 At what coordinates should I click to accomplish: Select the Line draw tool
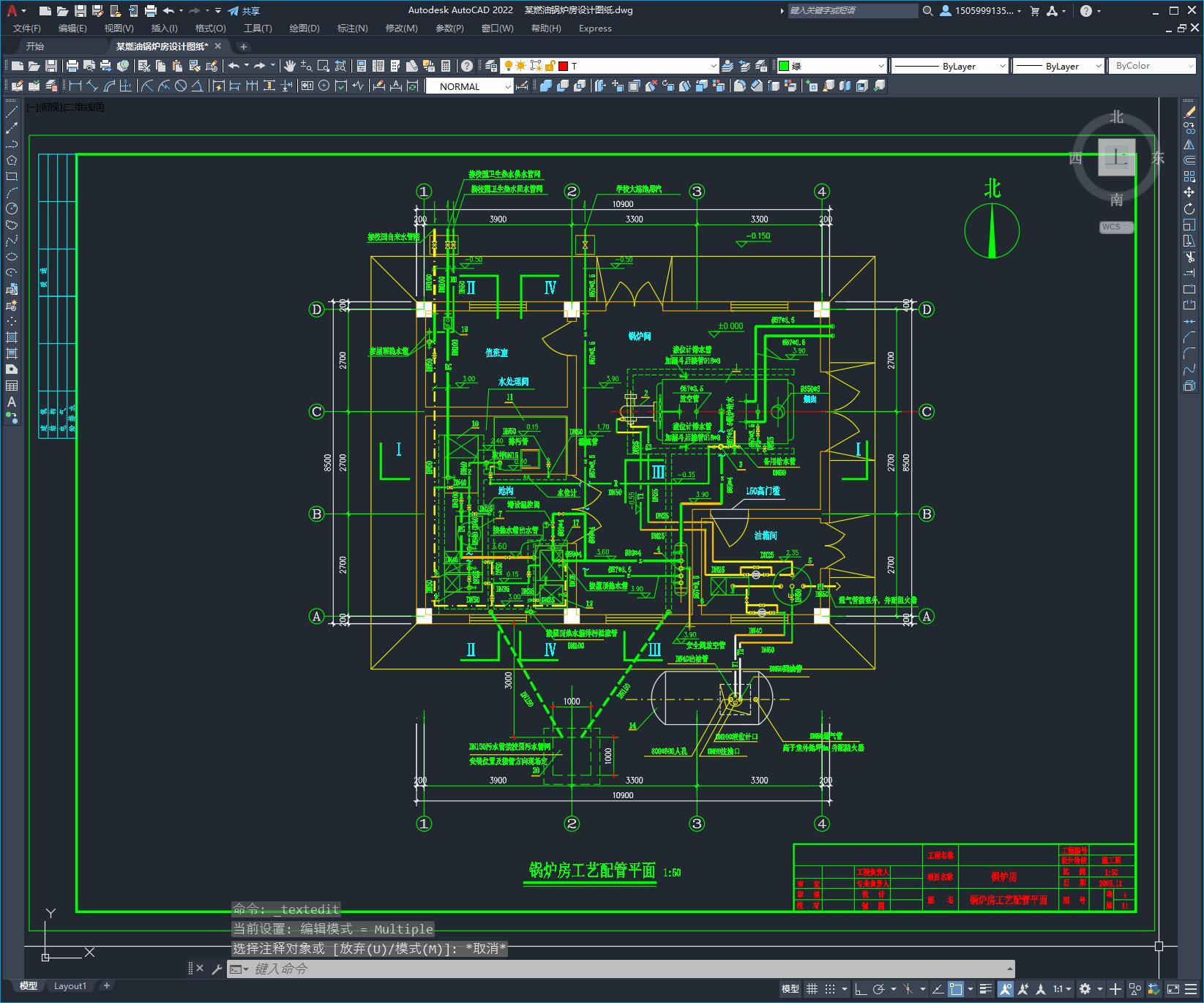12,112
